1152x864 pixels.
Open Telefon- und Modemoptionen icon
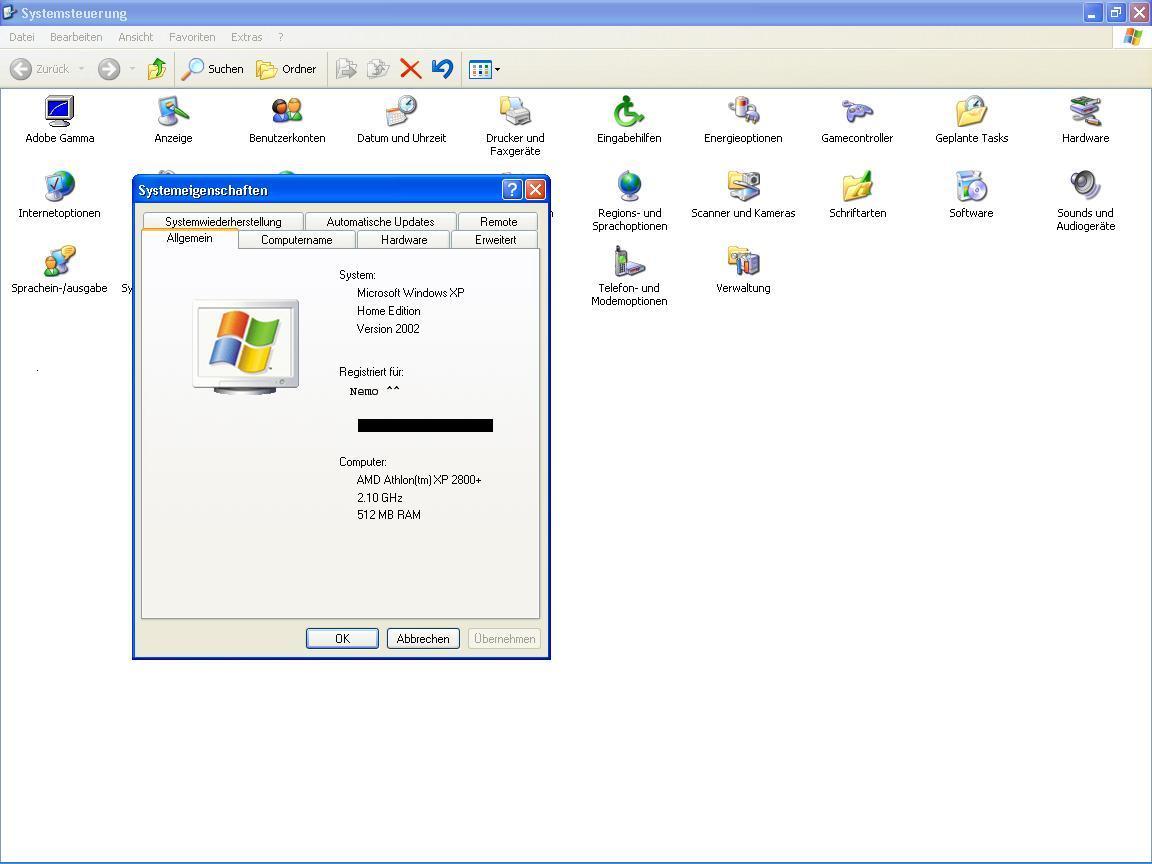(629, 262)
